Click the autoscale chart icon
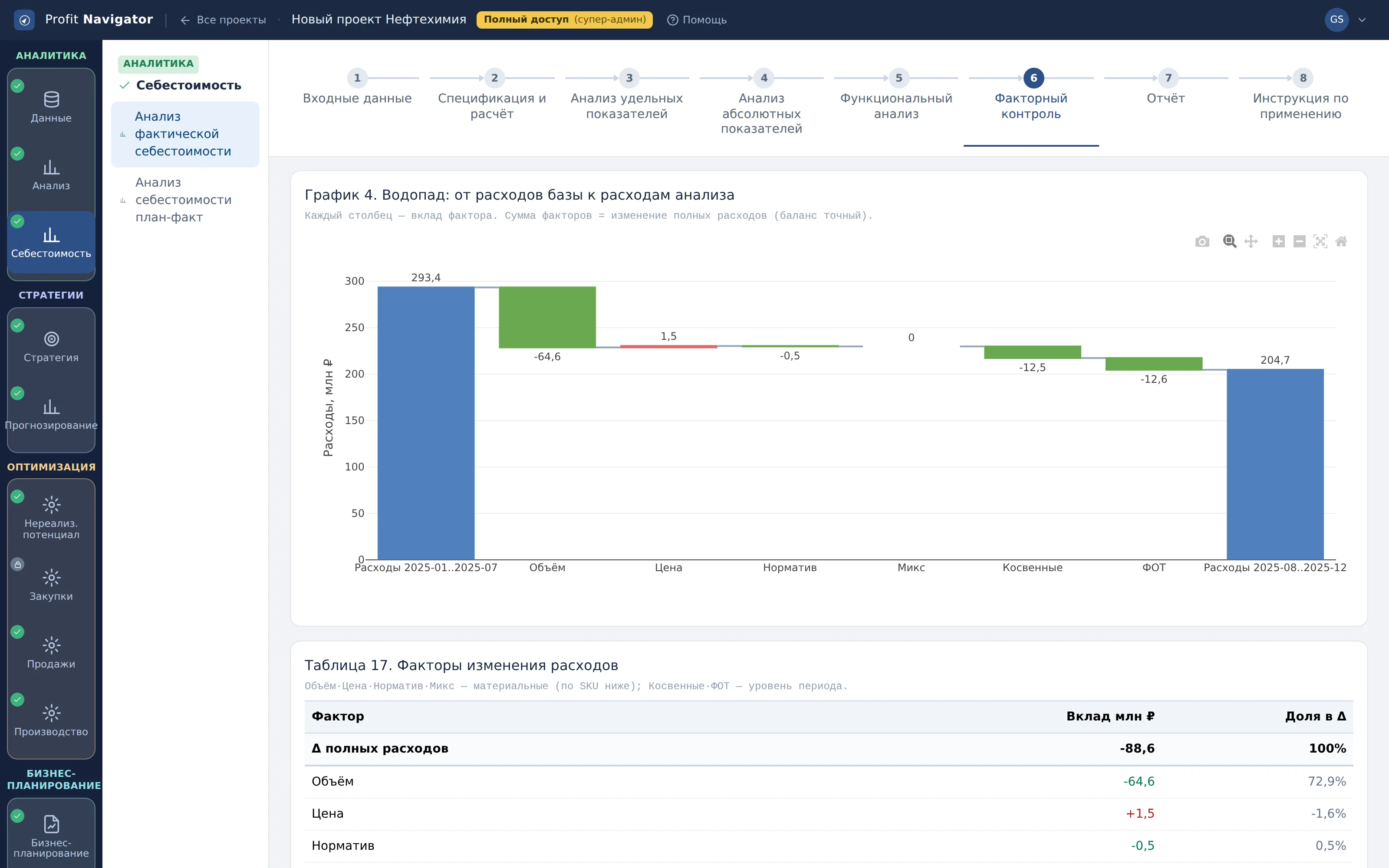 (x=1320, y=242)
